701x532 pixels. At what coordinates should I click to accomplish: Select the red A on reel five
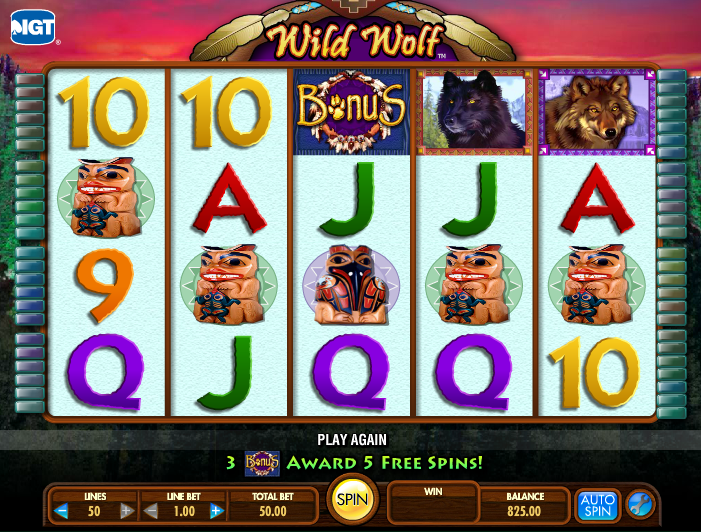(597, 198)
